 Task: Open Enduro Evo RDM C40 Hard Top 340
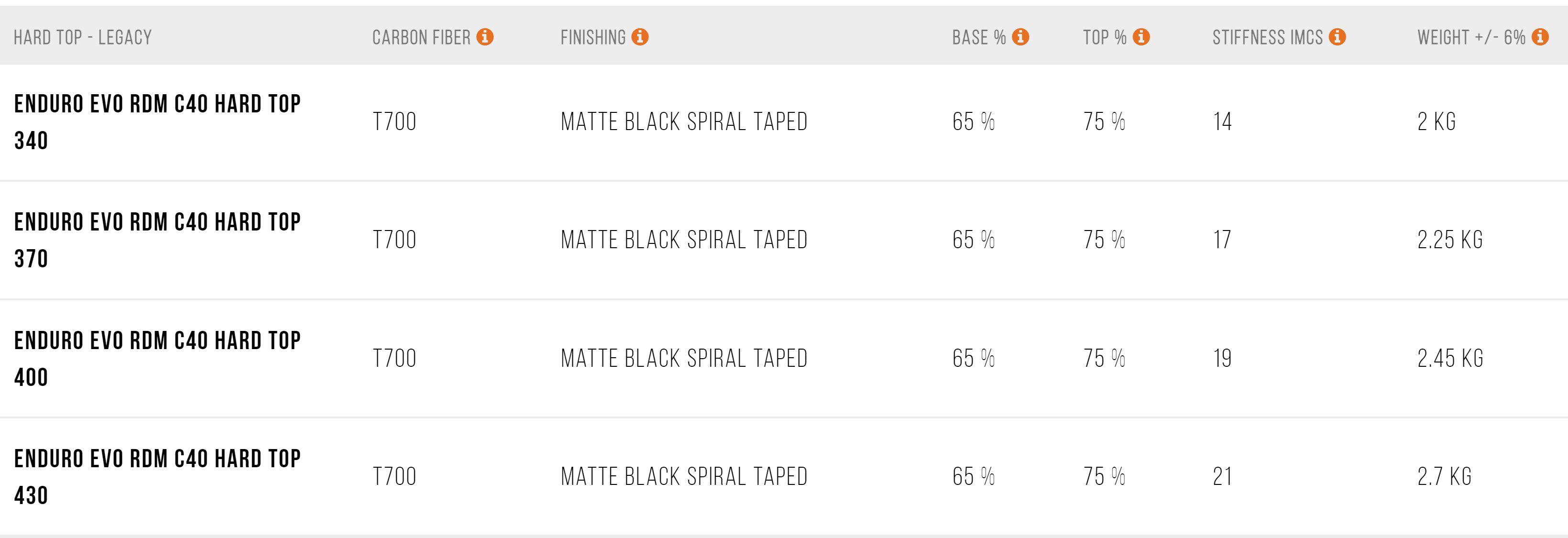point(157,122)
